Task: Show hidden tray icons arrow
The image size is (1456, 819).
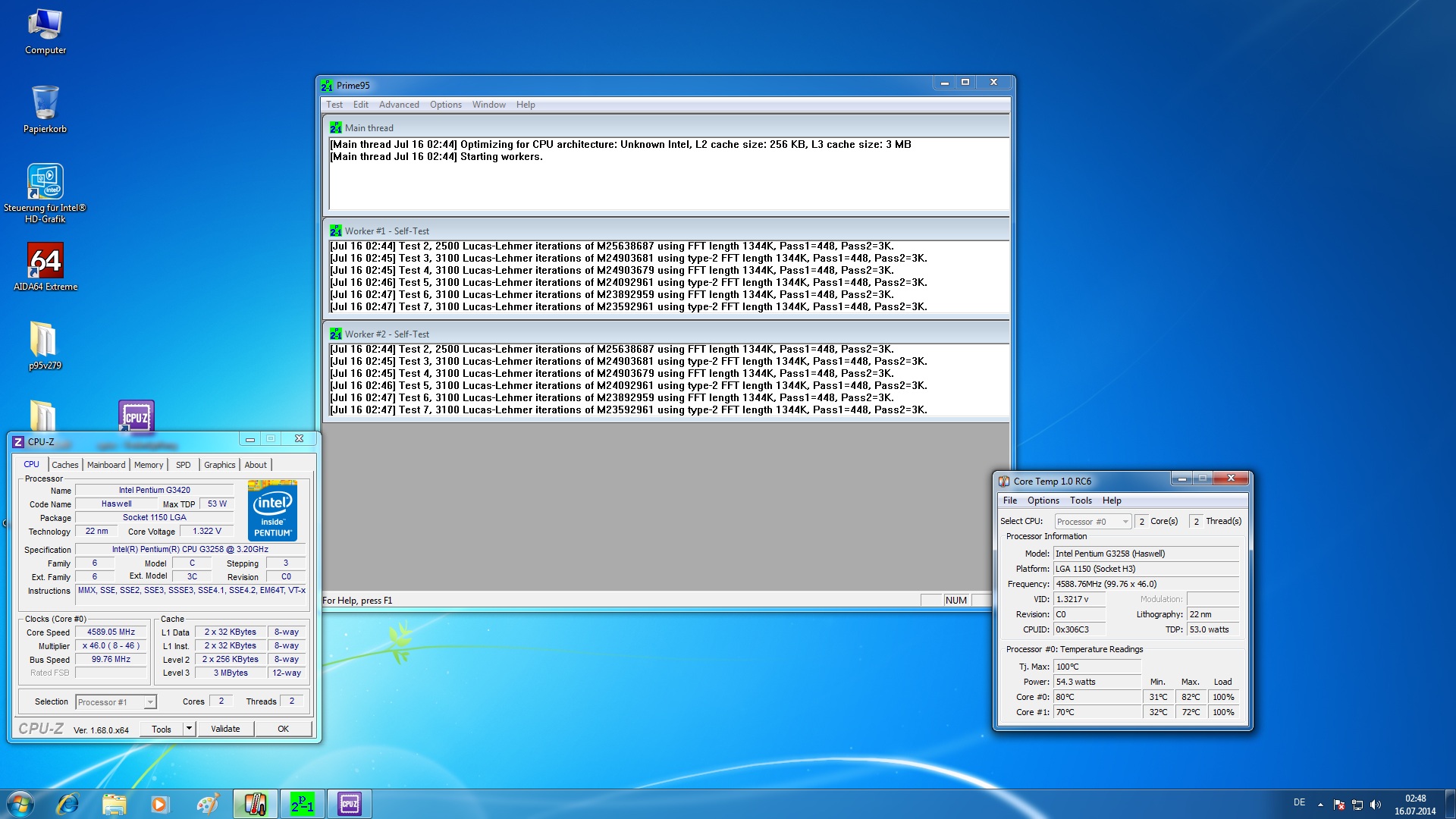Action: [x=1320, y=805]
